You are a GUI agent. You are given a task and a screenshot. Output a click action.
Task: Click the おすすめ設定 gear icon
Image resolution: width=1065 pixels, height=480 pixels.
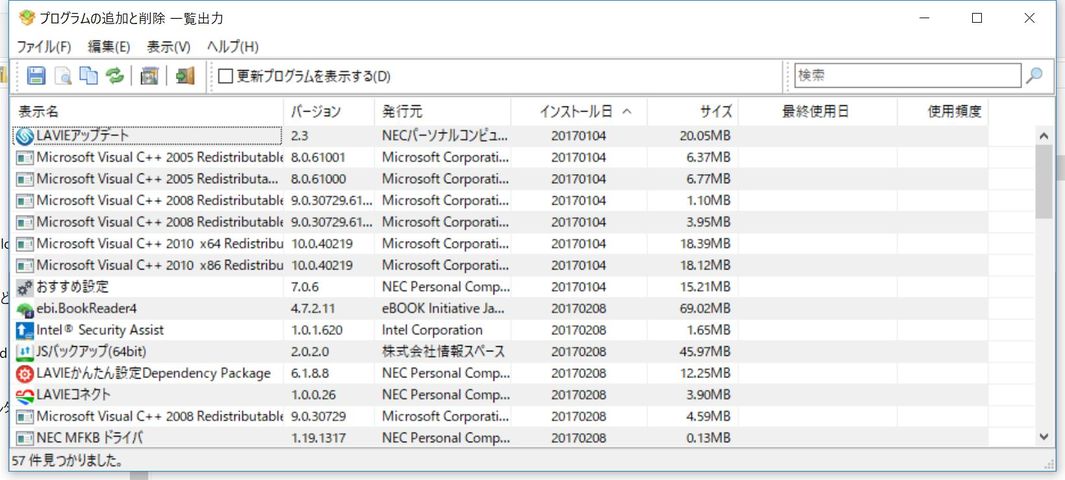pos(25,287)
